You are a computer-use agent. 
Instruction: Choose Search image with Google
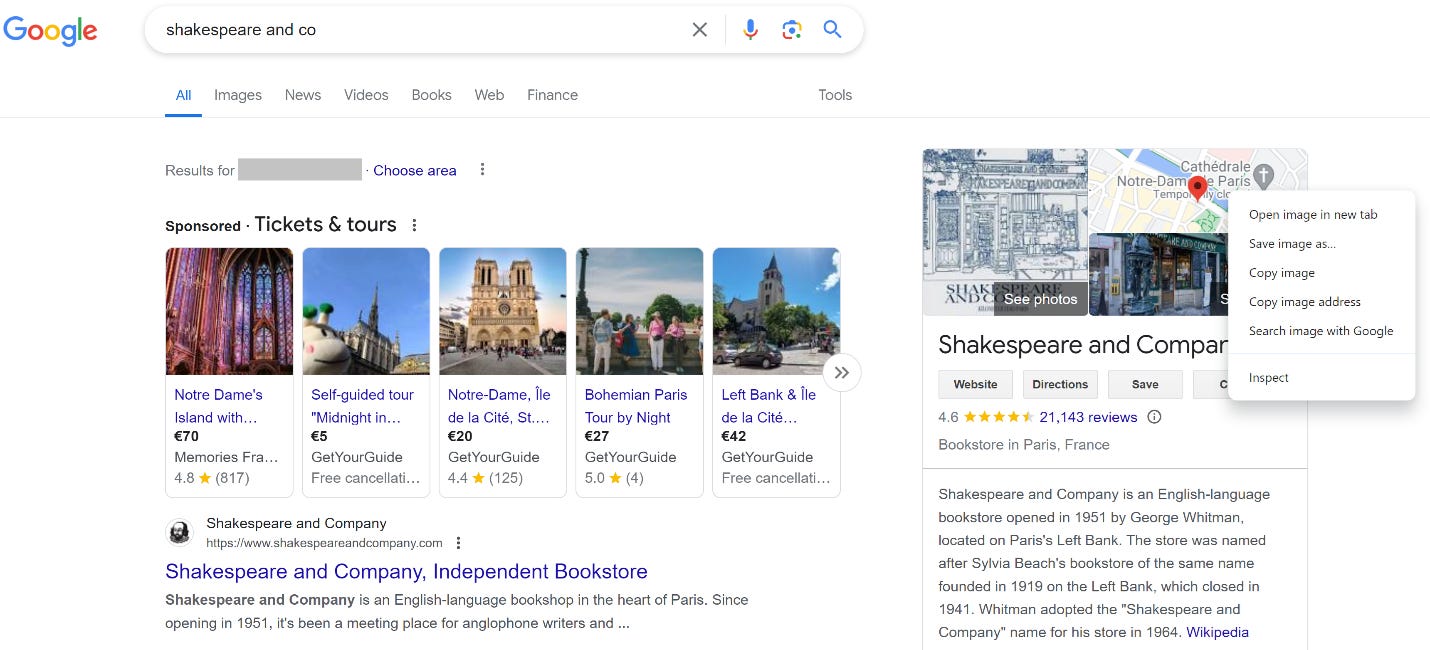click(1321, 331)
